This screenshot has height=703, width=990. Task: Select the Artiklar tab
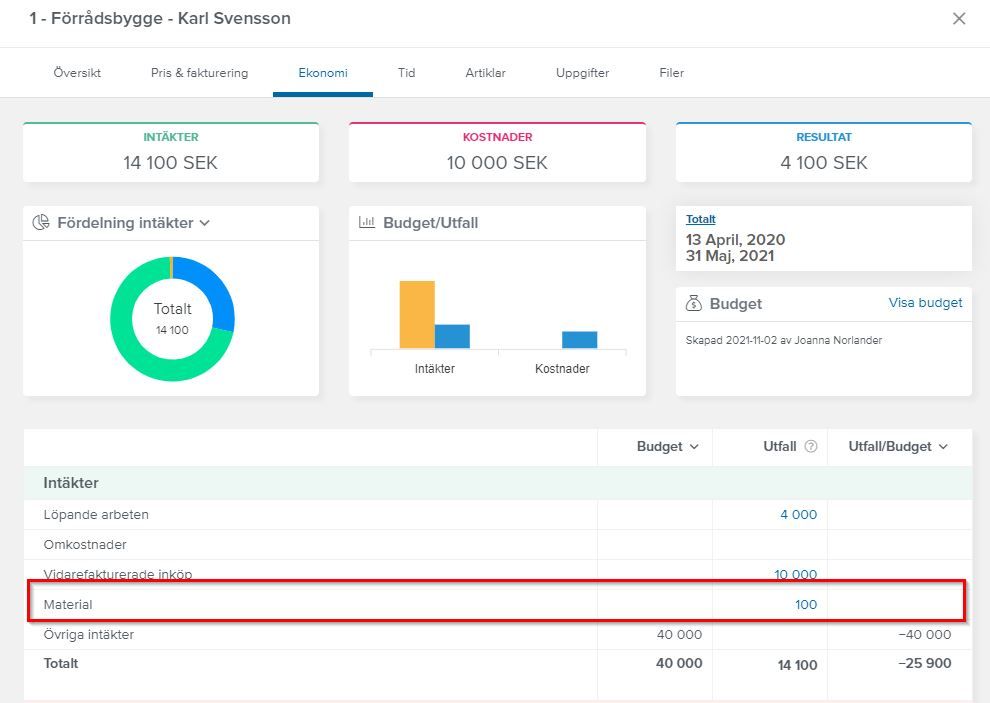486,73
